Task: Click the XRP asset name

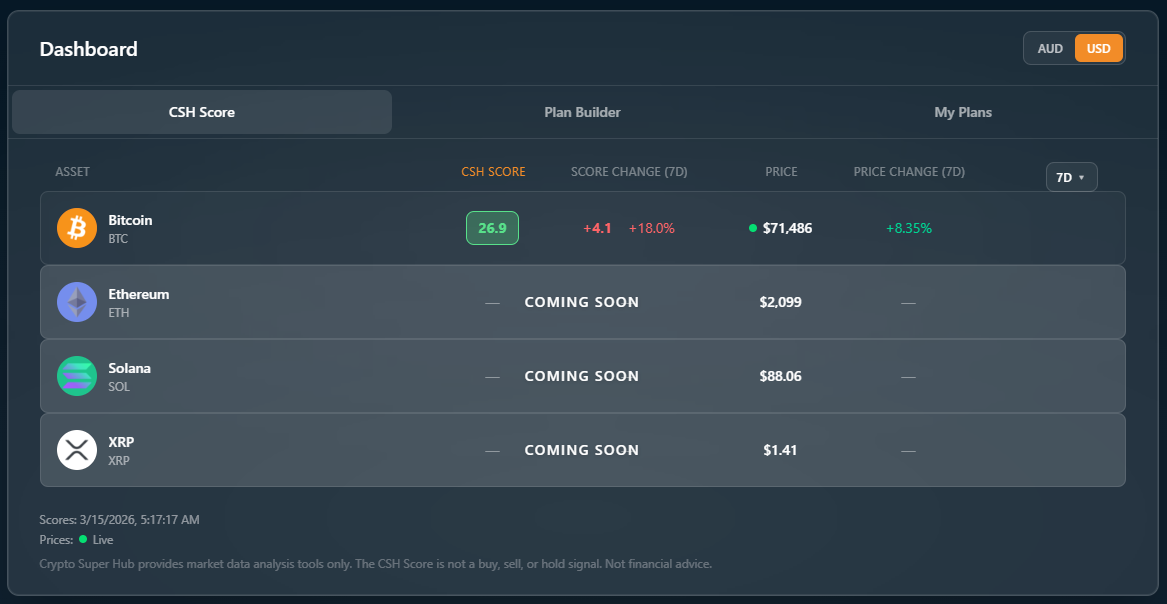Action: [121, 442]
